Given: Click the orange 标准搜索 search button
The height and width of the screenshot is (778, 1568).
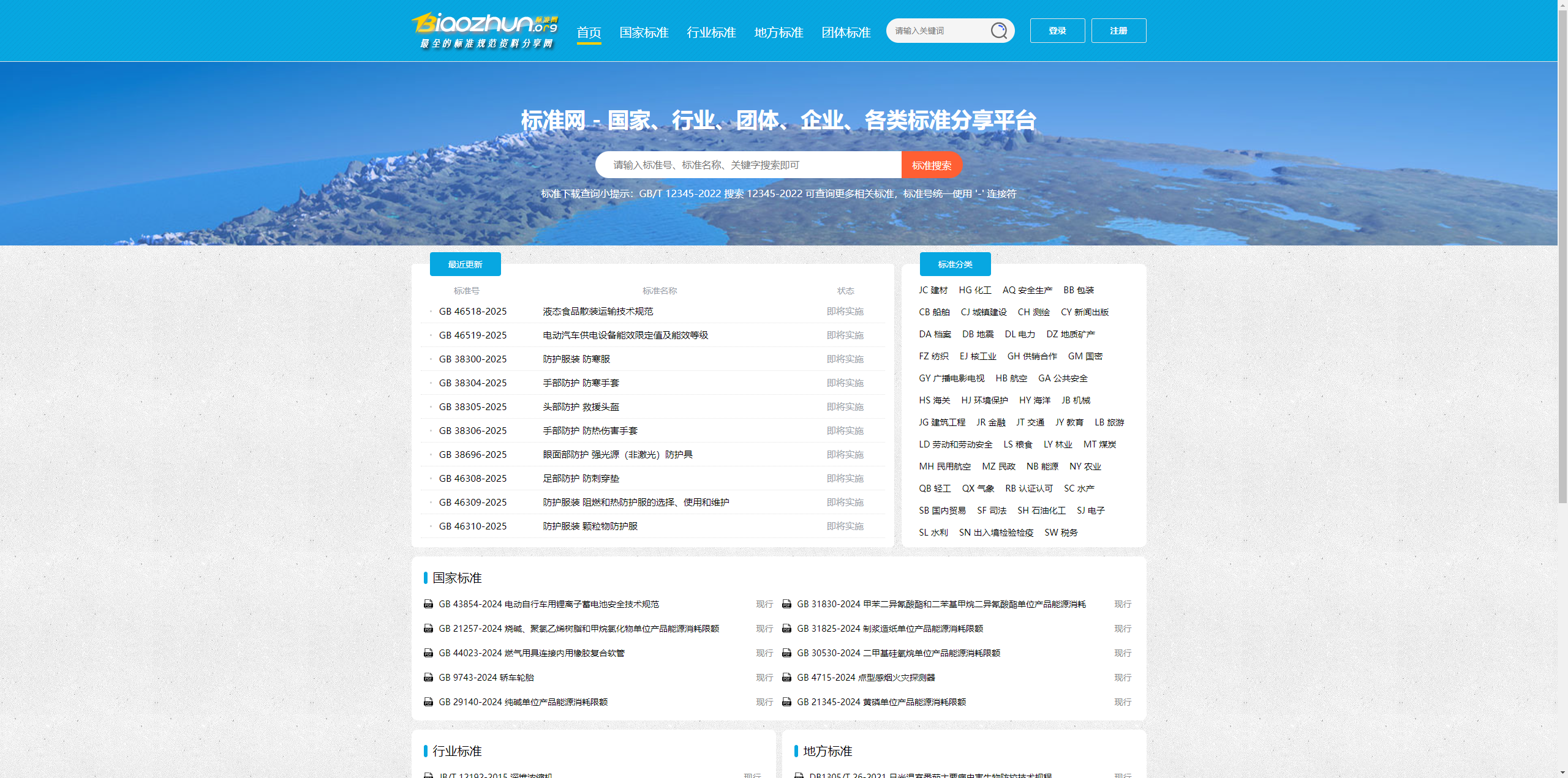Looking at the screenshot, I should tap(931, 165).
